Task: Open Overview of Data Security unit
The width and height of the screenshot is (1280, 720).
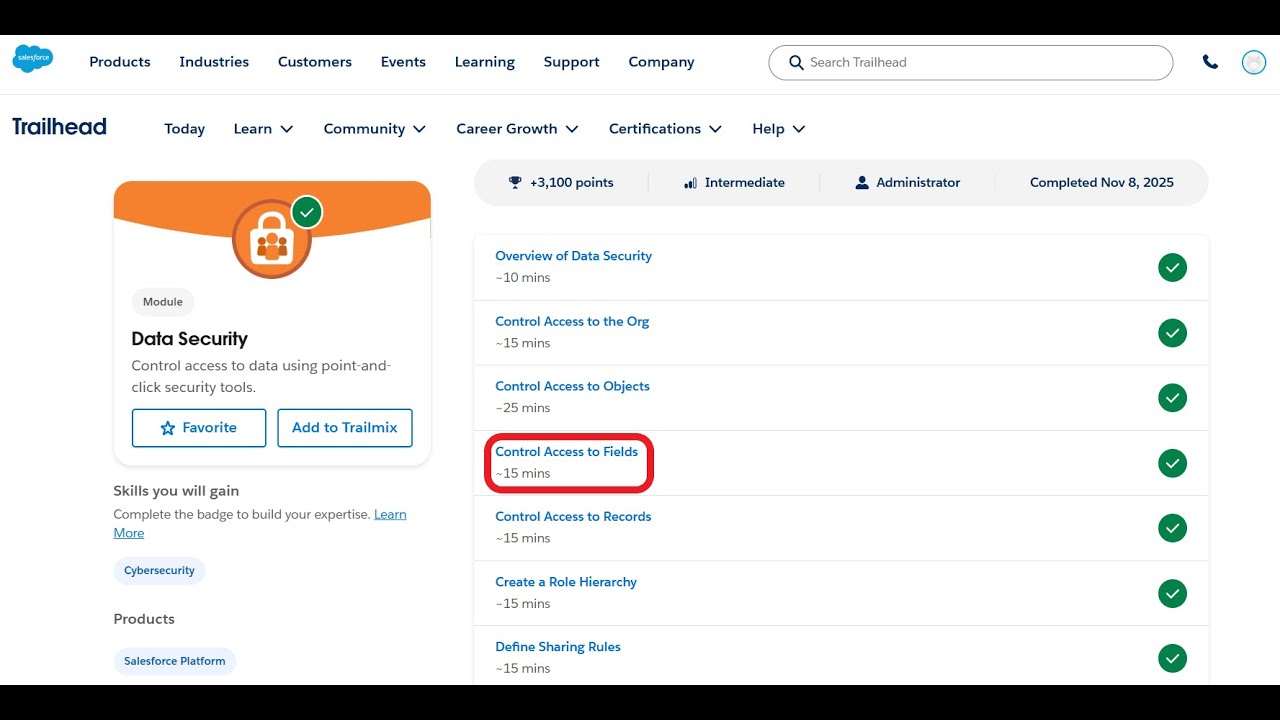Action: pyautogui.click(x=573, y=256)
